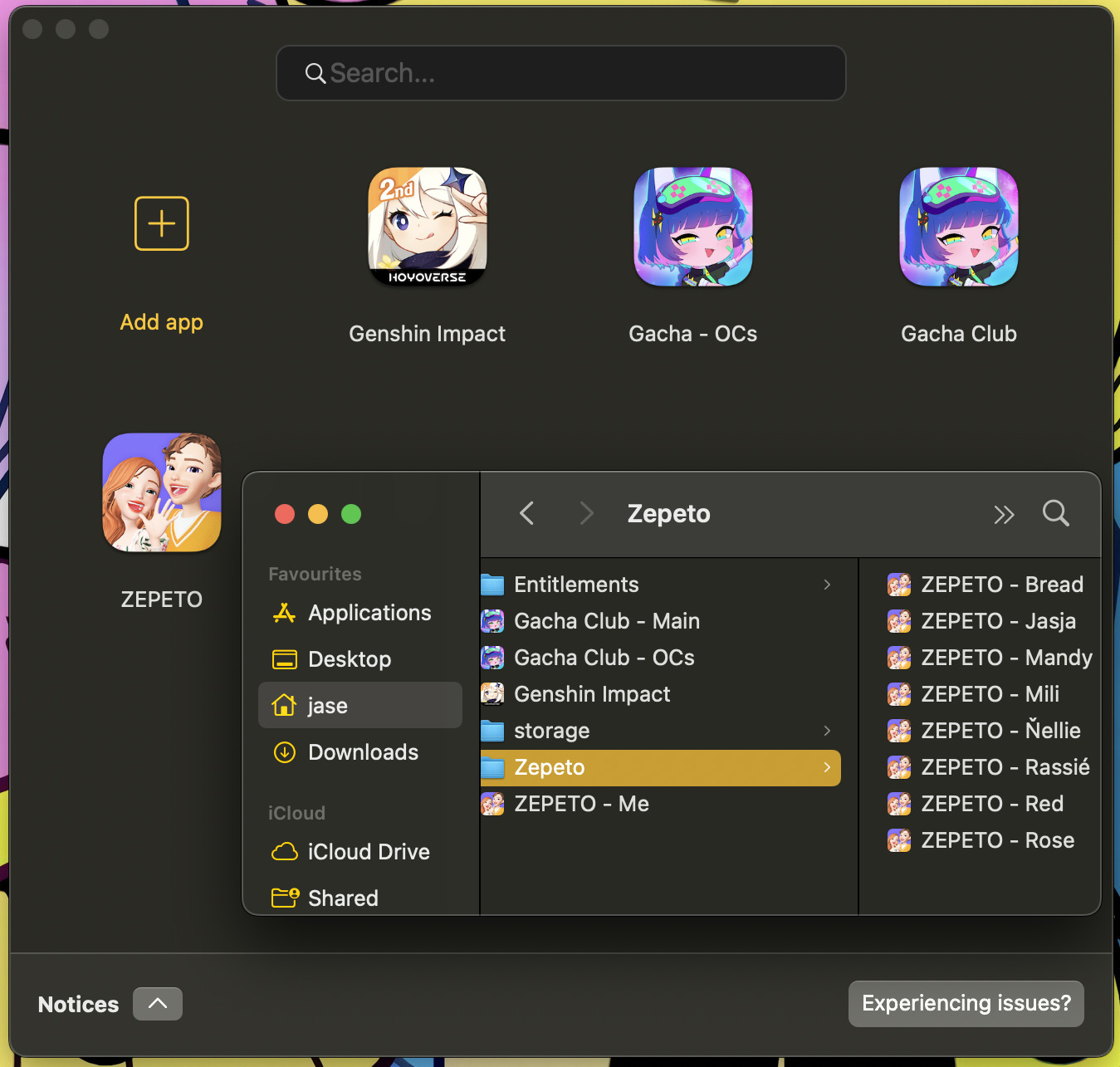Click the back navigation arrow in Finder
Viewport: 1120px width, 1067px height.
tap(526, 513)
